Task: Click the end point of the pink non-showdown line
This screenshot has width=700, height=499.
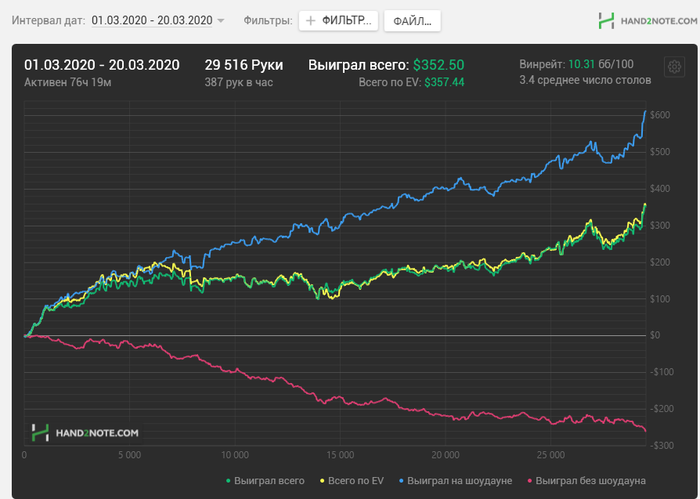Action: click(645, 430)
